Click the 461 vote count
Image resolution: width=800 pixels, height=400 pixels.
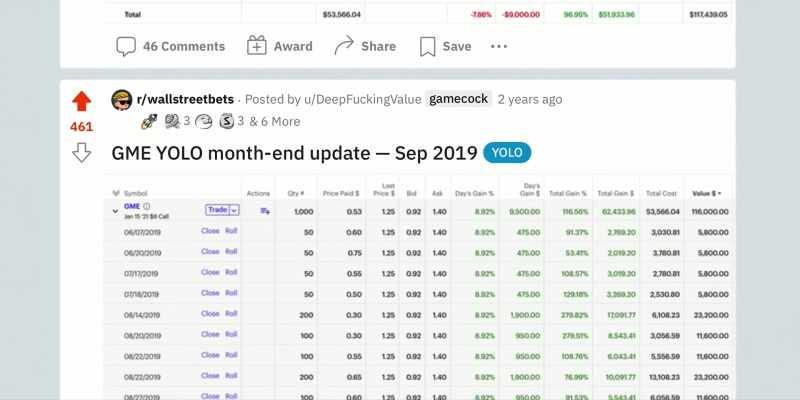[x=82, y=127]
